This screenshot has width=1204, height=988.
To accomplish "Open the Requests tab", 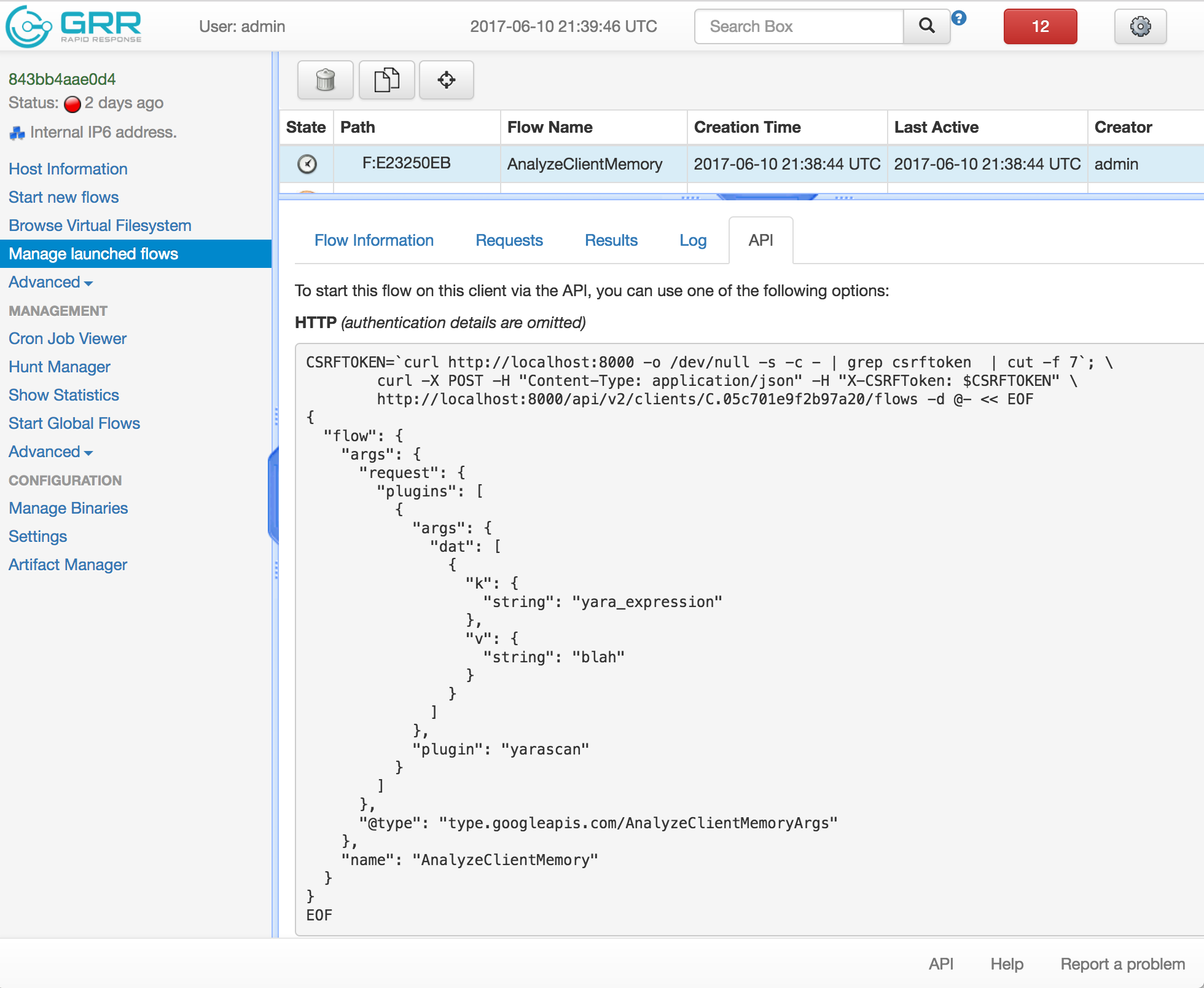I will tap(509, 240).
